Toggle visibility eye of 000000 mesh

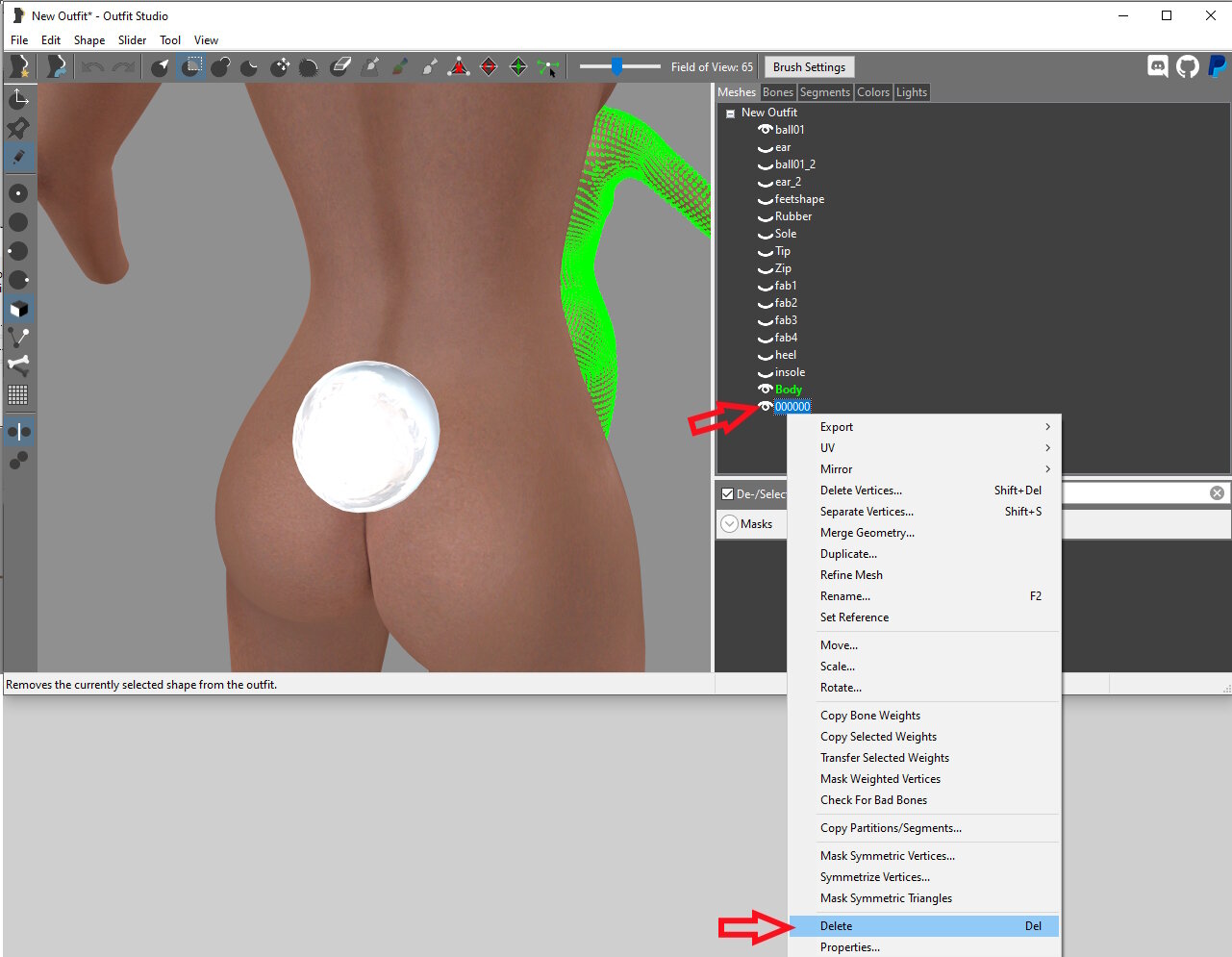(766, 406)
